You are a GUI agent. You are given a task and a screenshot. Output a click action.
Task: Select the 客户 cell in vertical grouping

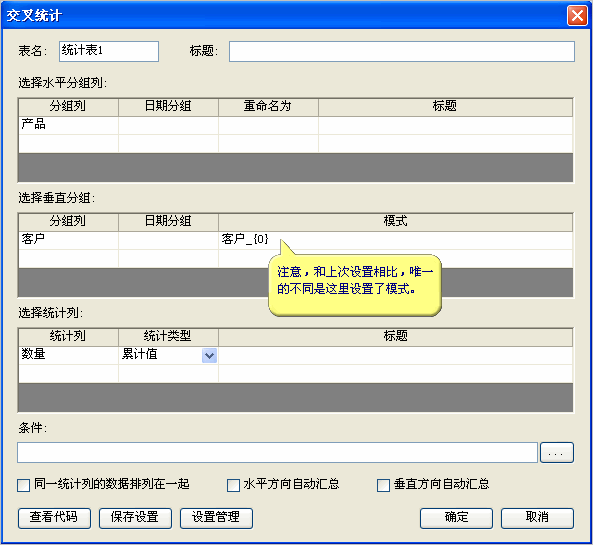(x=68, y=240)
